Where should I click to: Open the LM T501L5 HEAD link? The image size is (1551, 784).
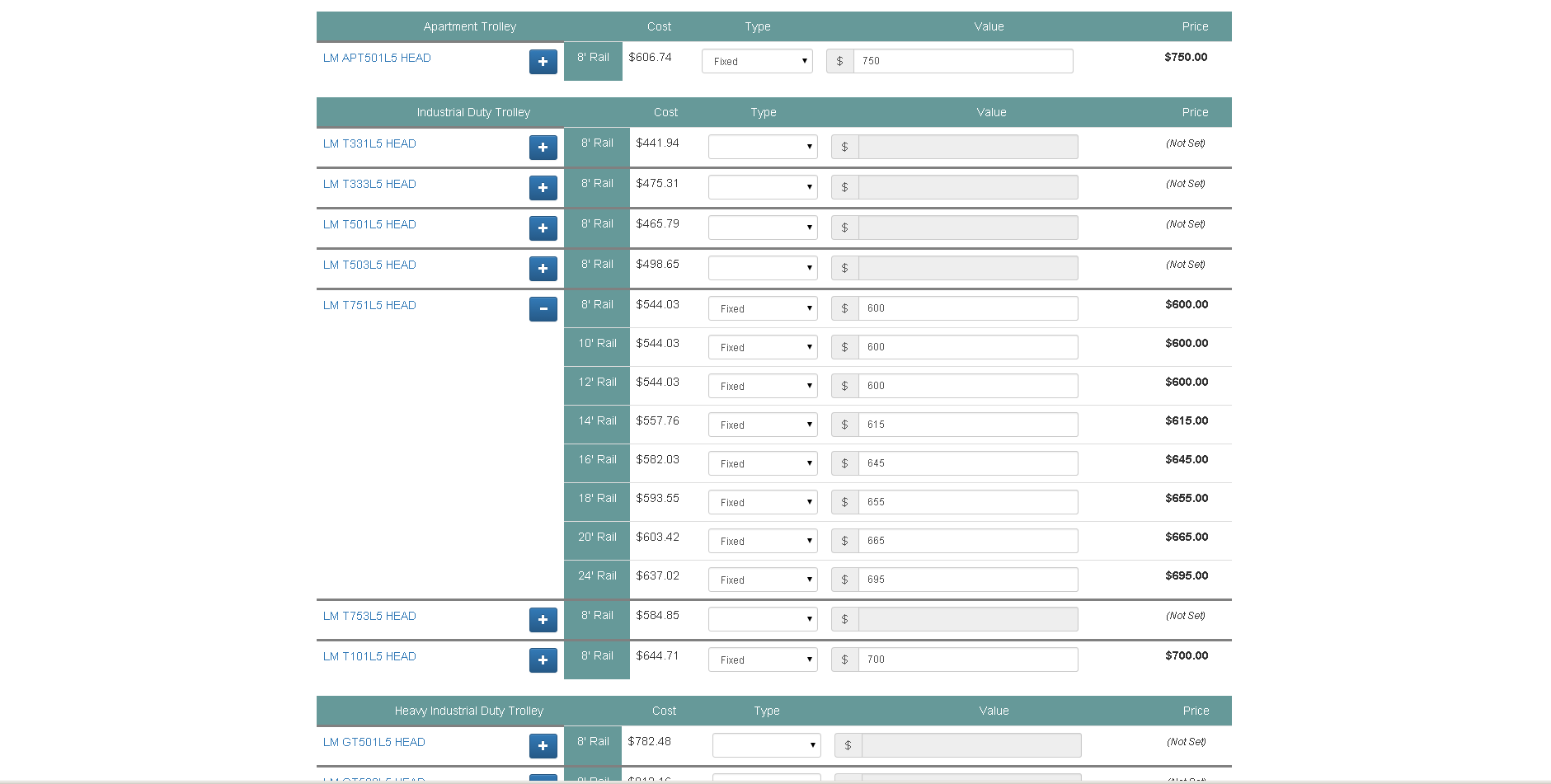pyautogui.click(x=369, y=224)
